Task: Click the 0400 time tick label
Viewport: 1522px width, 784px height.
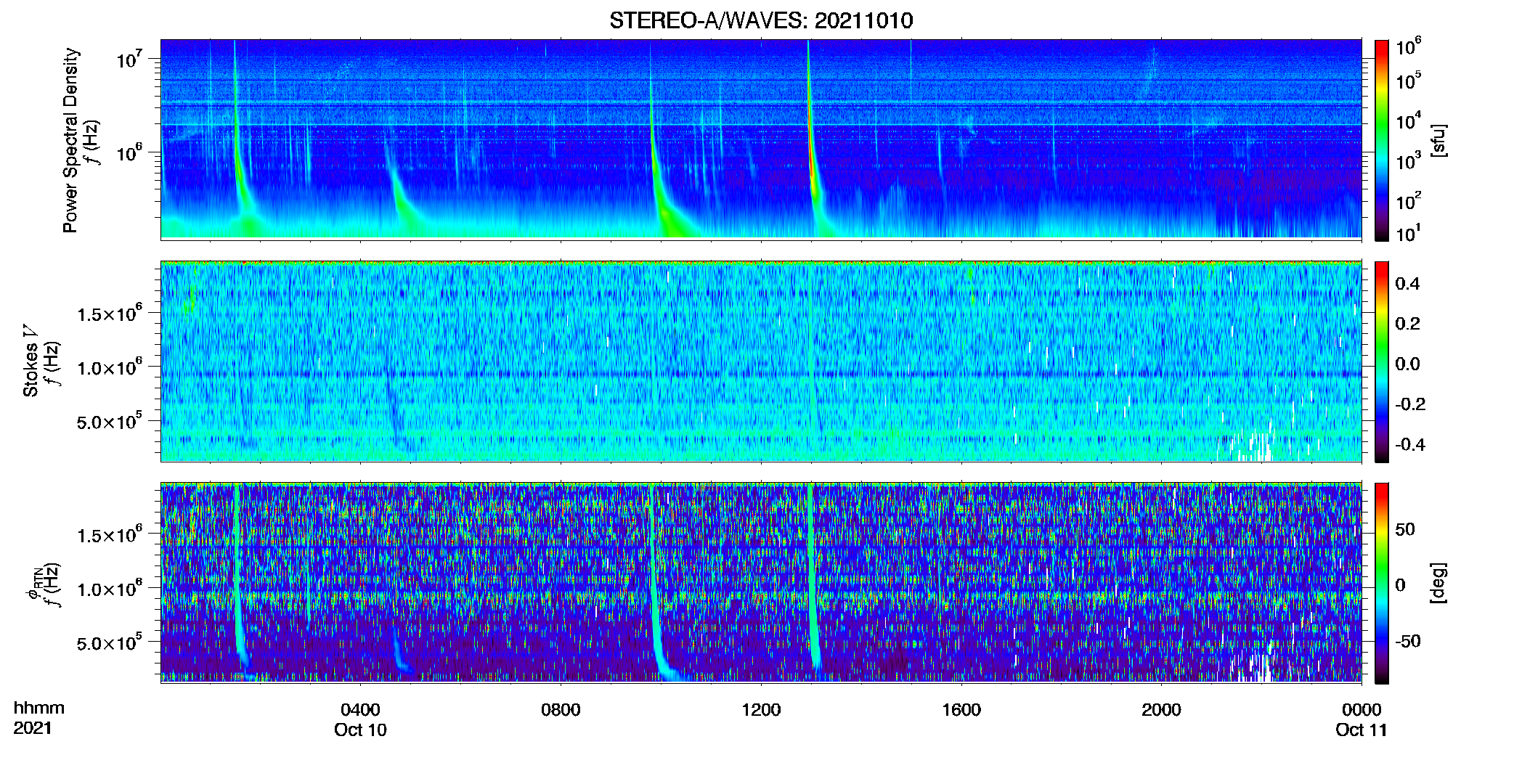Action: coord(360,710)
